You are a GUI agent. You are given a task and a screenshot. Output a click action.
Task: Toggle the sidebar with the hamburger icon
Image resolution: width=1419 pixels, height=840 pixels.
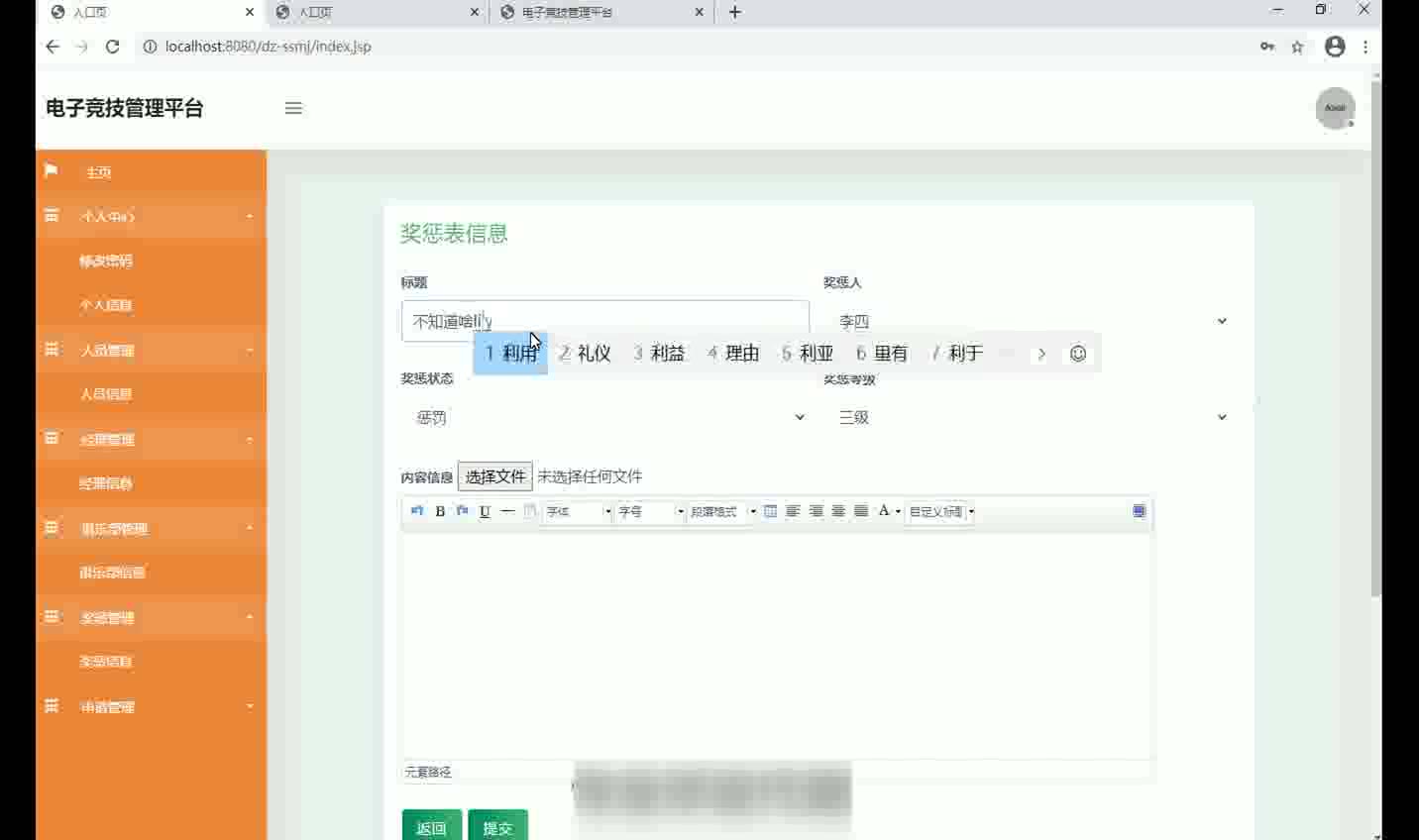(x=293, y=108)
